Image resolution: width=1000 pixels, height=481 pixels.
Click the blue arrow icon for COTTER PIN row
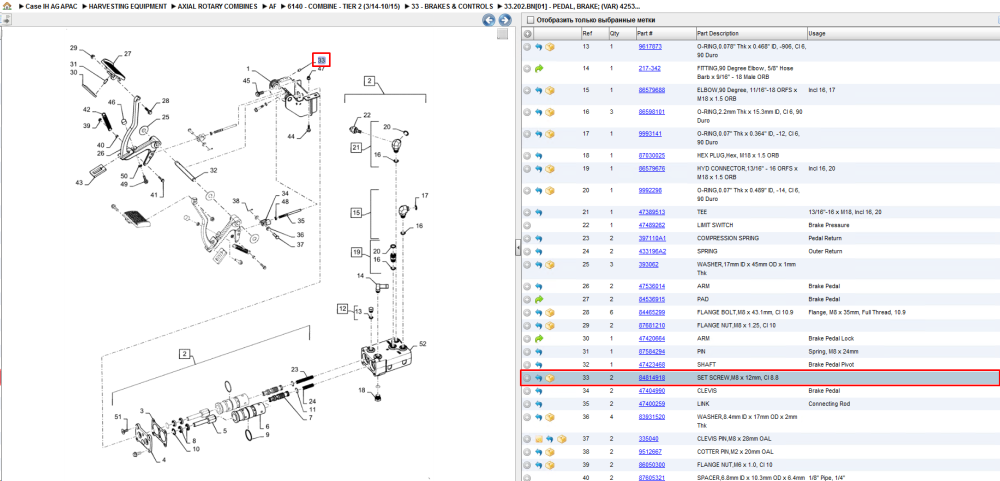click(x=538, y=452)
